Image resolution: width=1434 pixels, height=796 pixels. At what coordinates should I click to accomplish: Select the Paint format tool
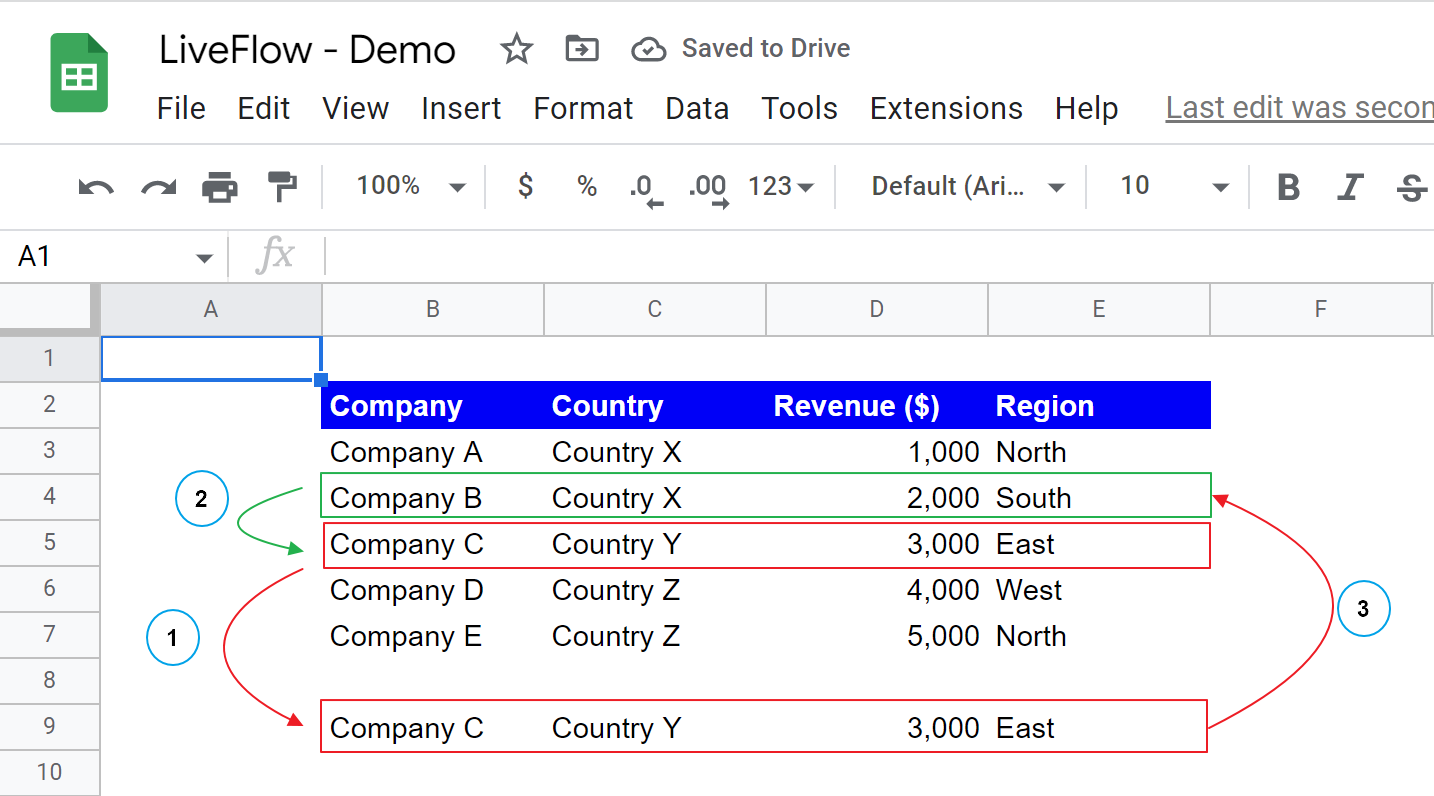coord(283,186)
